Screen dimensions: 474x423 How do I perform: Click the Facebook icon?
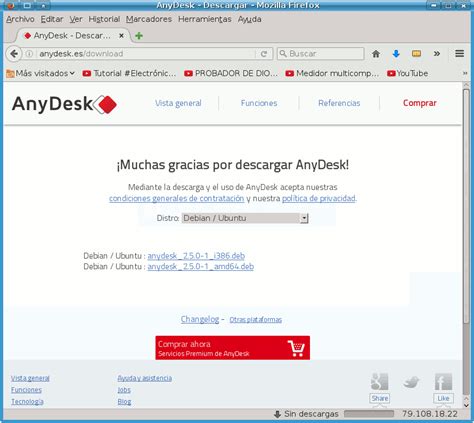443,382
